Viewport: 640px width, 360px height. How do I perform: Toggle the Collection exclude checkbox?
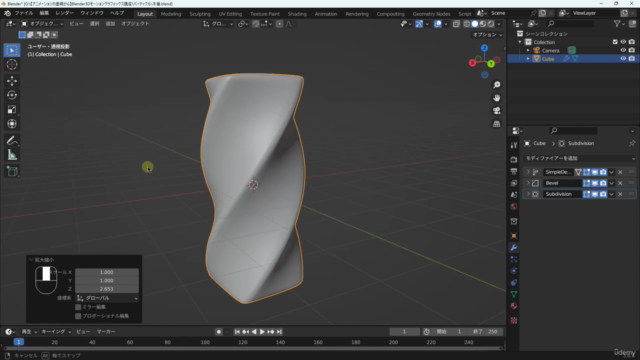615,42
